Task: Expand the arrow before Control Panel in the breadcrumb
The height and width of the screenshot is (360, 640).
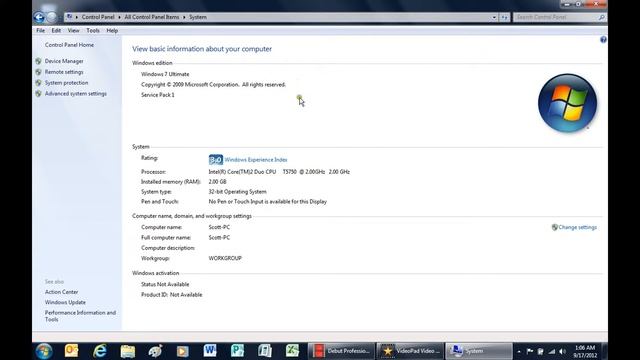Action: tap(77, 17)
